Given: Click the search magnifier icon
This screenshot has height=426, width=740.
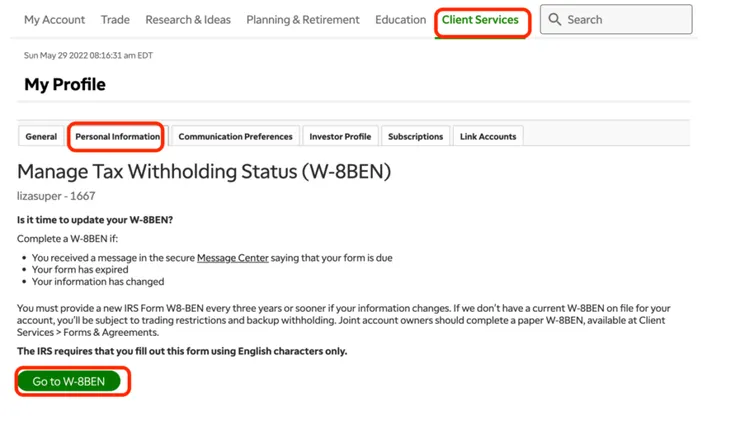Looking at the screenshot, I should [x=555, y=19].
